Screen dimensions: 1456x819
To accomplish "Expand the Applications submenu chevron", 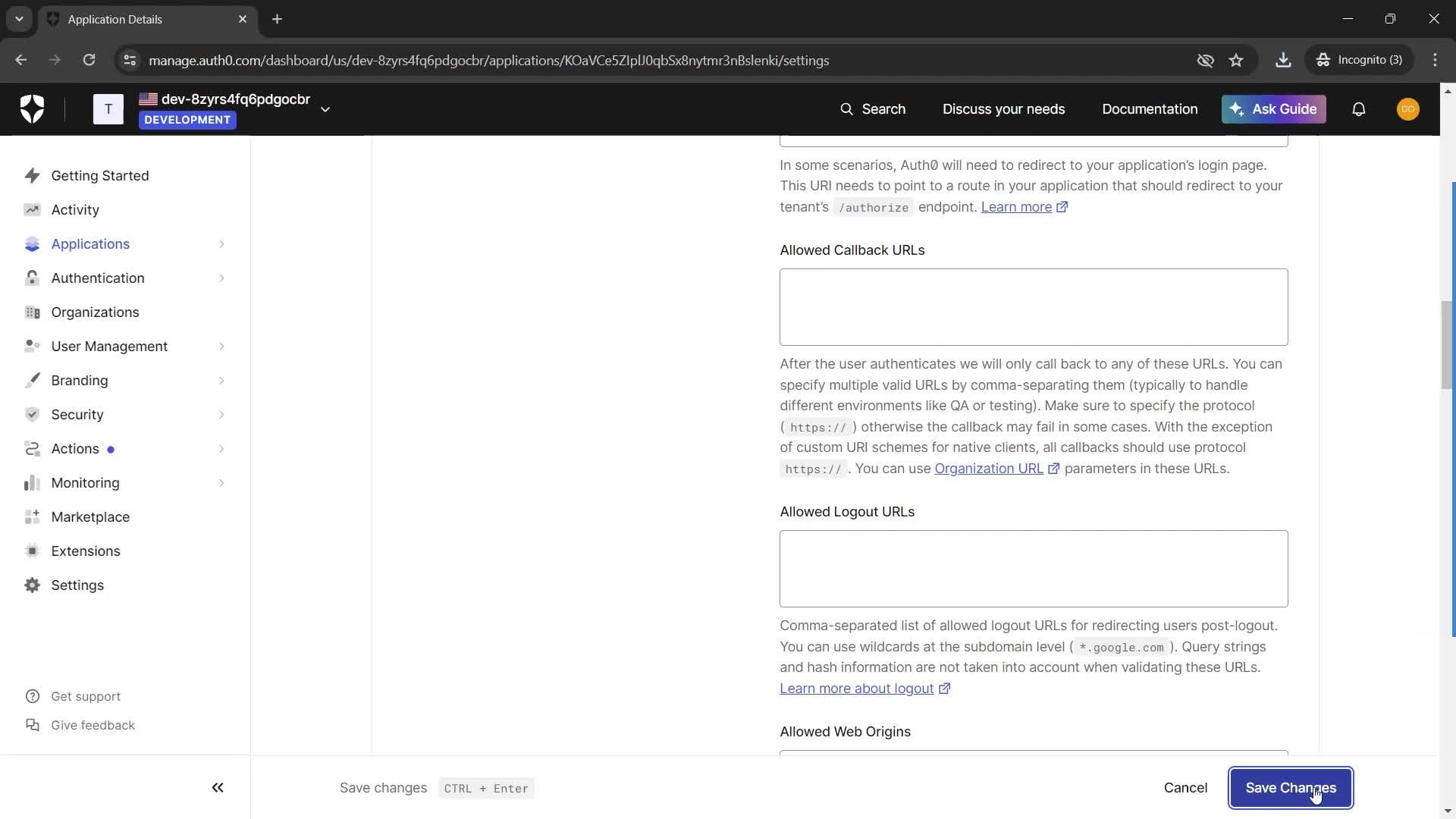I will click(x=221, y=244).
